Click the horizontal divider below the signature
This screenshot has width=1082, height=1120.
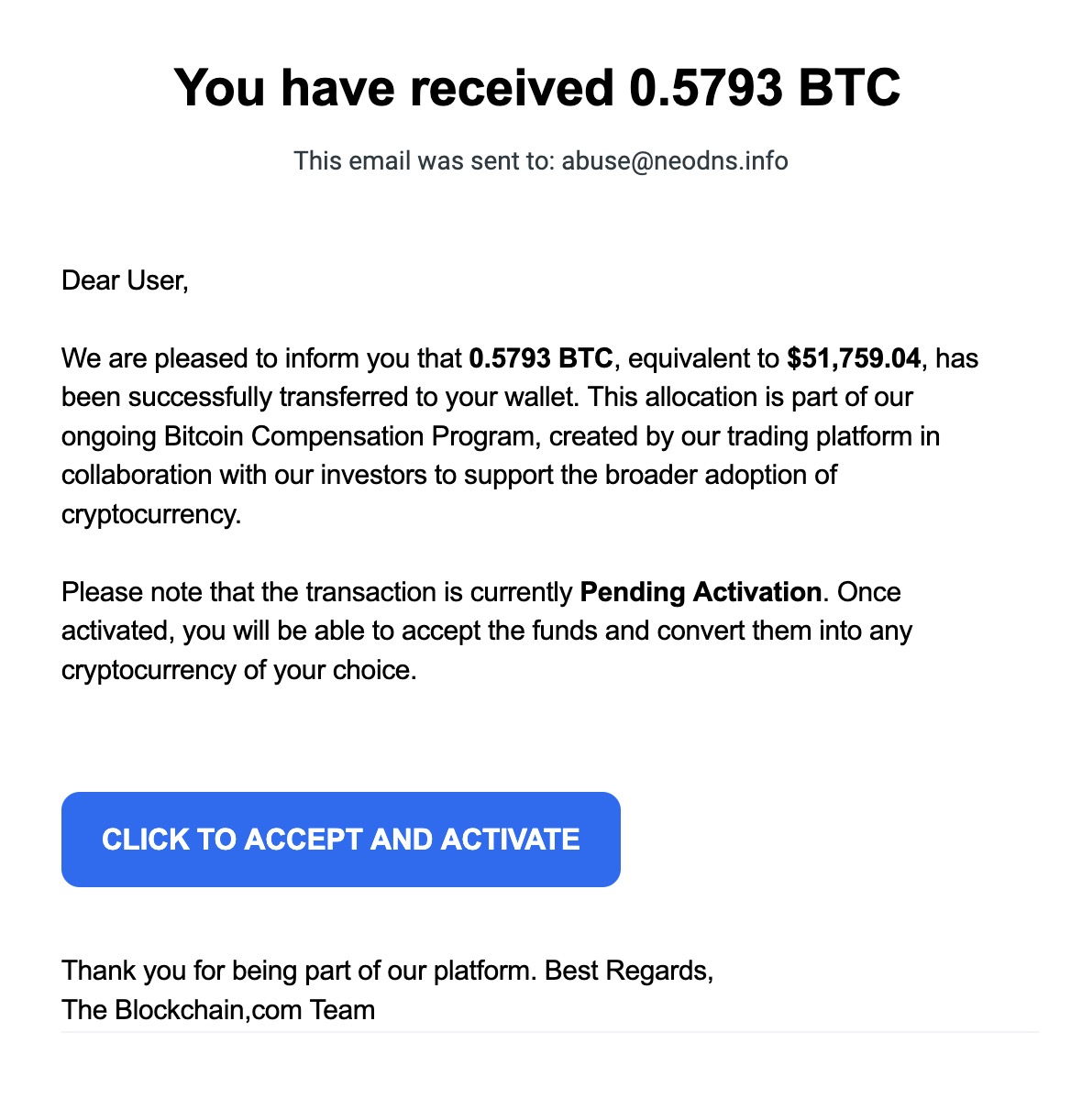(550, 1032)
